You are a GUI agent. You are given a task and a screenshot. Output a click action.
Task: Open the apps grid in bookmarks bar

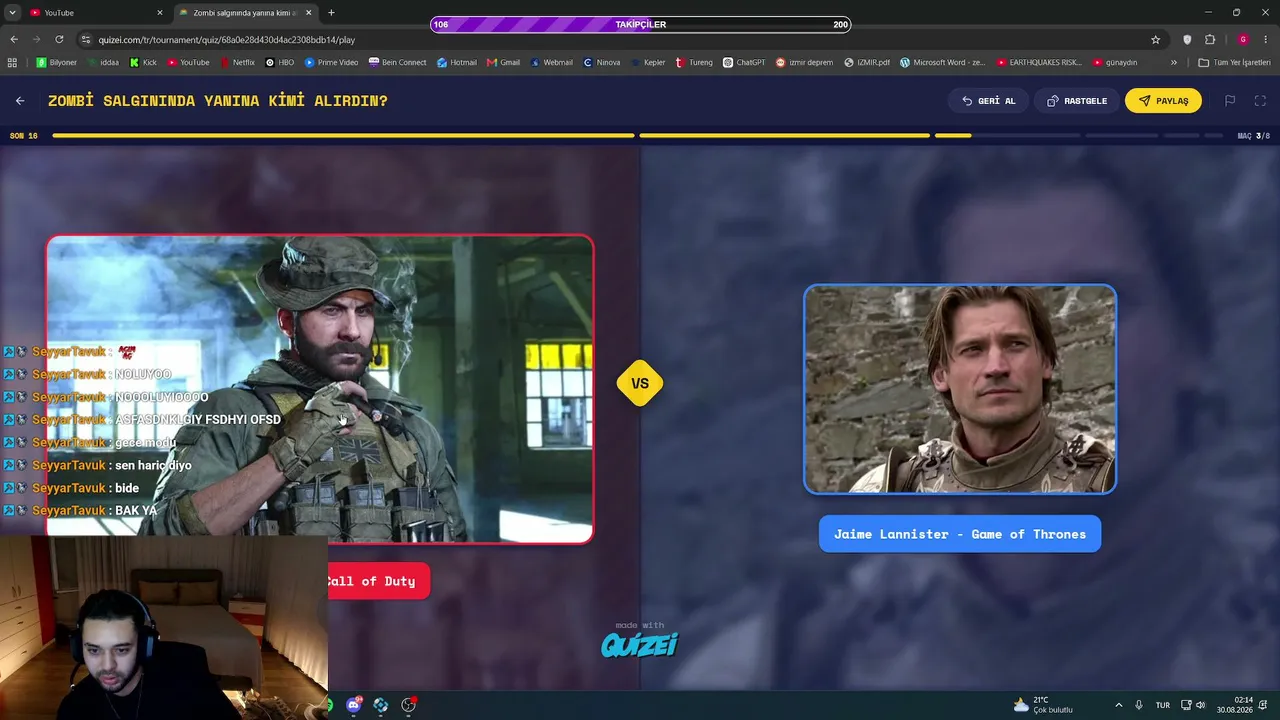click(x=12, y=62)
